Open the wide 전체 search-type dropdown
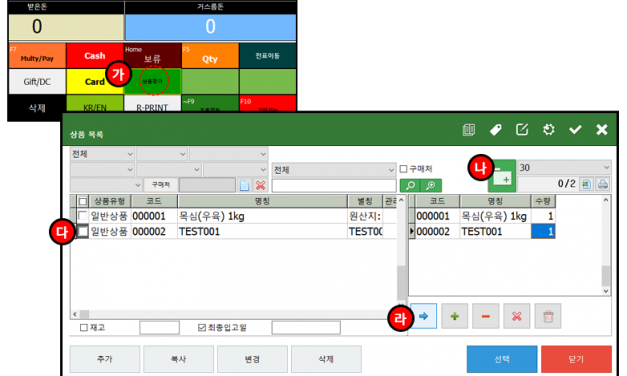Viewport: 627px width, 376px height. 334,170
